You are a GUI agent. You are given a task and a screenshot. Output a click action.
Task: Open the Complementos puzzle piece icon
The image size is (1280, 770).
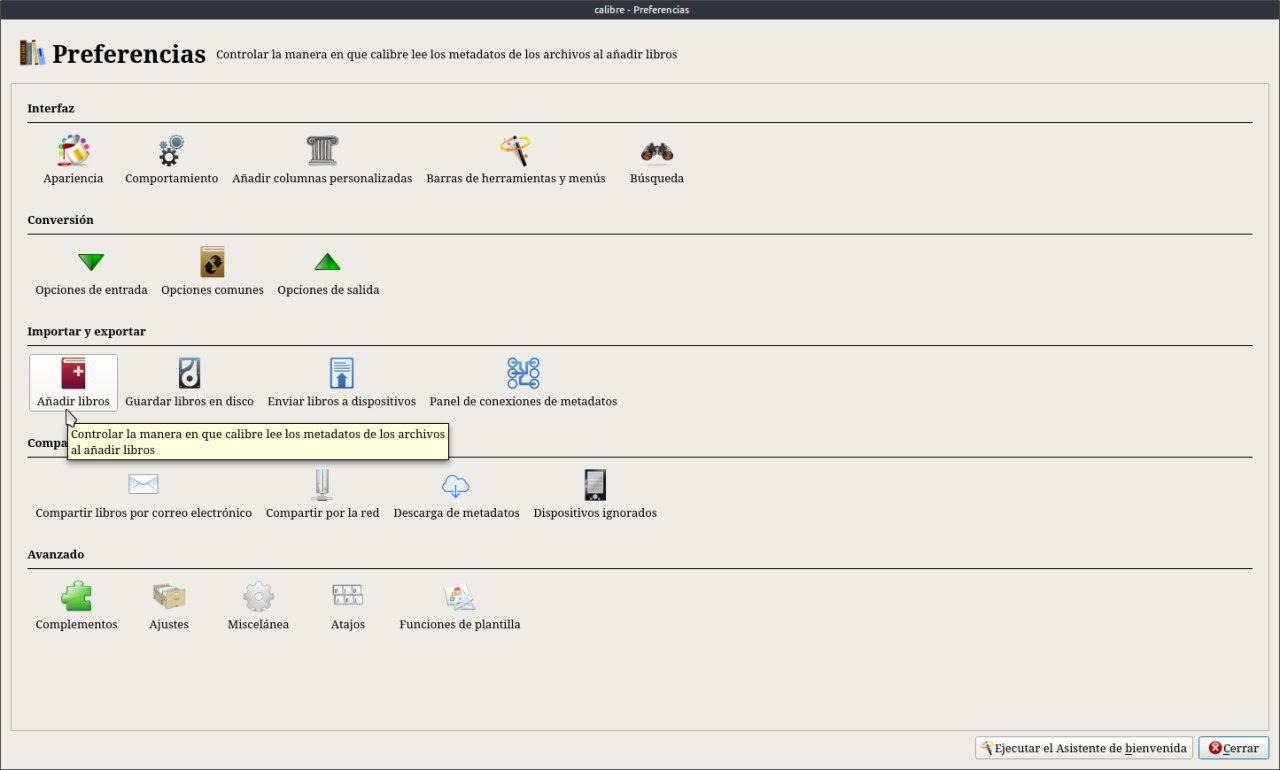(76, 597)
